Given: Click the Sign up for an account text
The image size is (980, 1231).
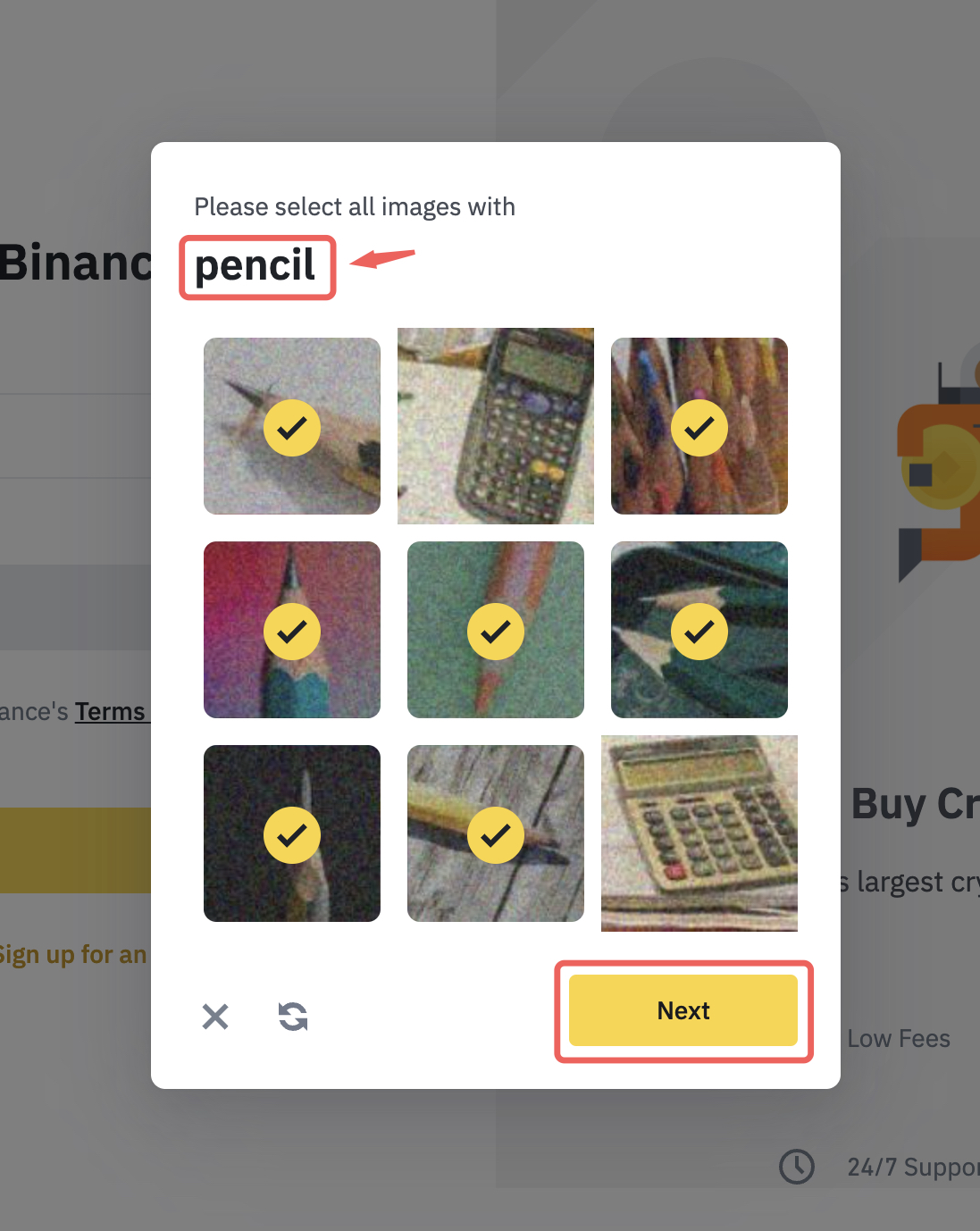Looking at the screenshot, I should coord(73,954).
